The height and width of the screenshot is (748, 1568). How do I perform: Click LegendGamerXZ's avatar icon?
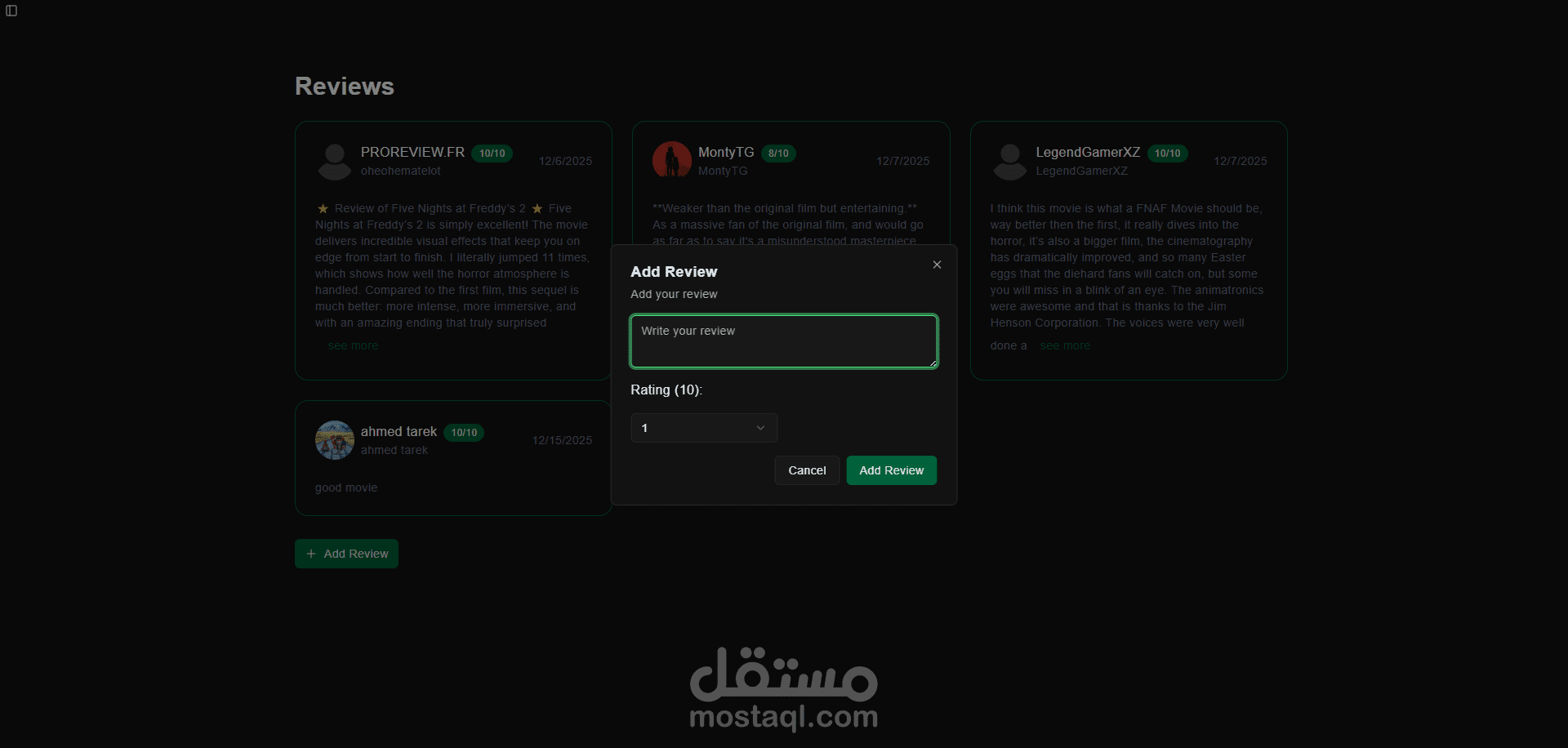pyautogui.click(x=1010, y=162)
